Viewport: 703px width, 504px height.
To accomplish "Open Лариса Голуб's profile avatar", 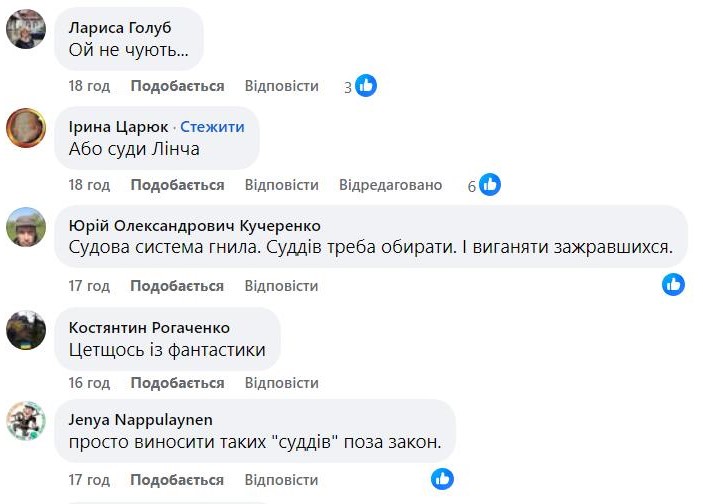I will point(26,29).
